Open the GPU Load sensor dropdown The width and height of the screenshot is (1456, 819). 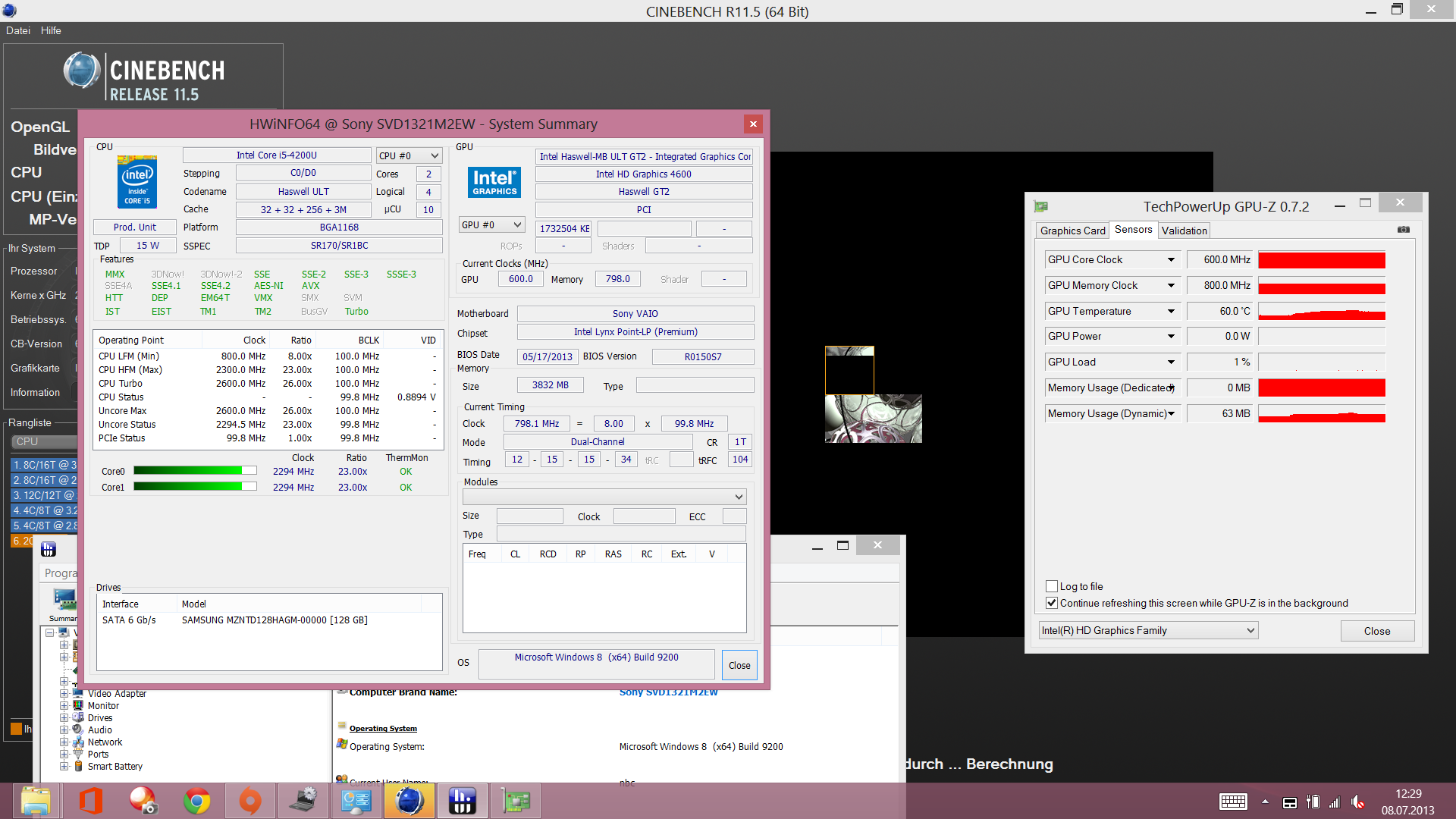[x=1171, y=362]
